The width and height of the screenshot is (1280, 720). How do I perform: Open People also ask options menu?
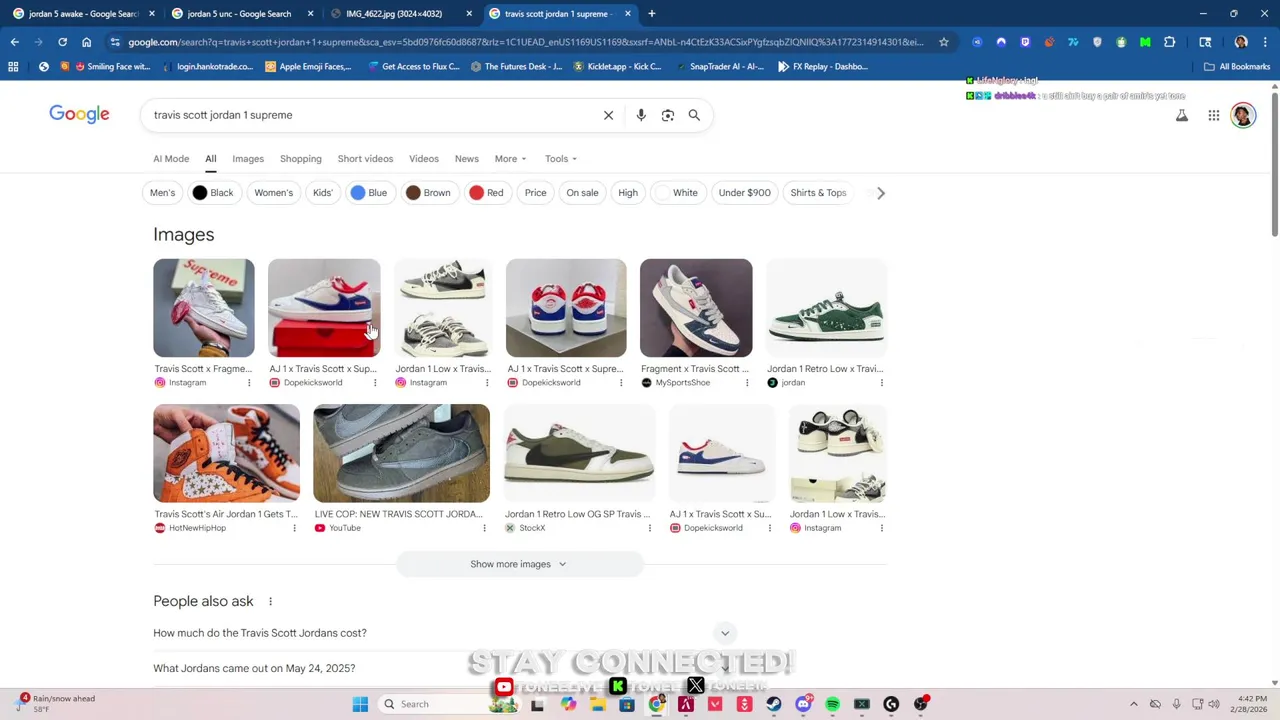[x=270, y=601]
